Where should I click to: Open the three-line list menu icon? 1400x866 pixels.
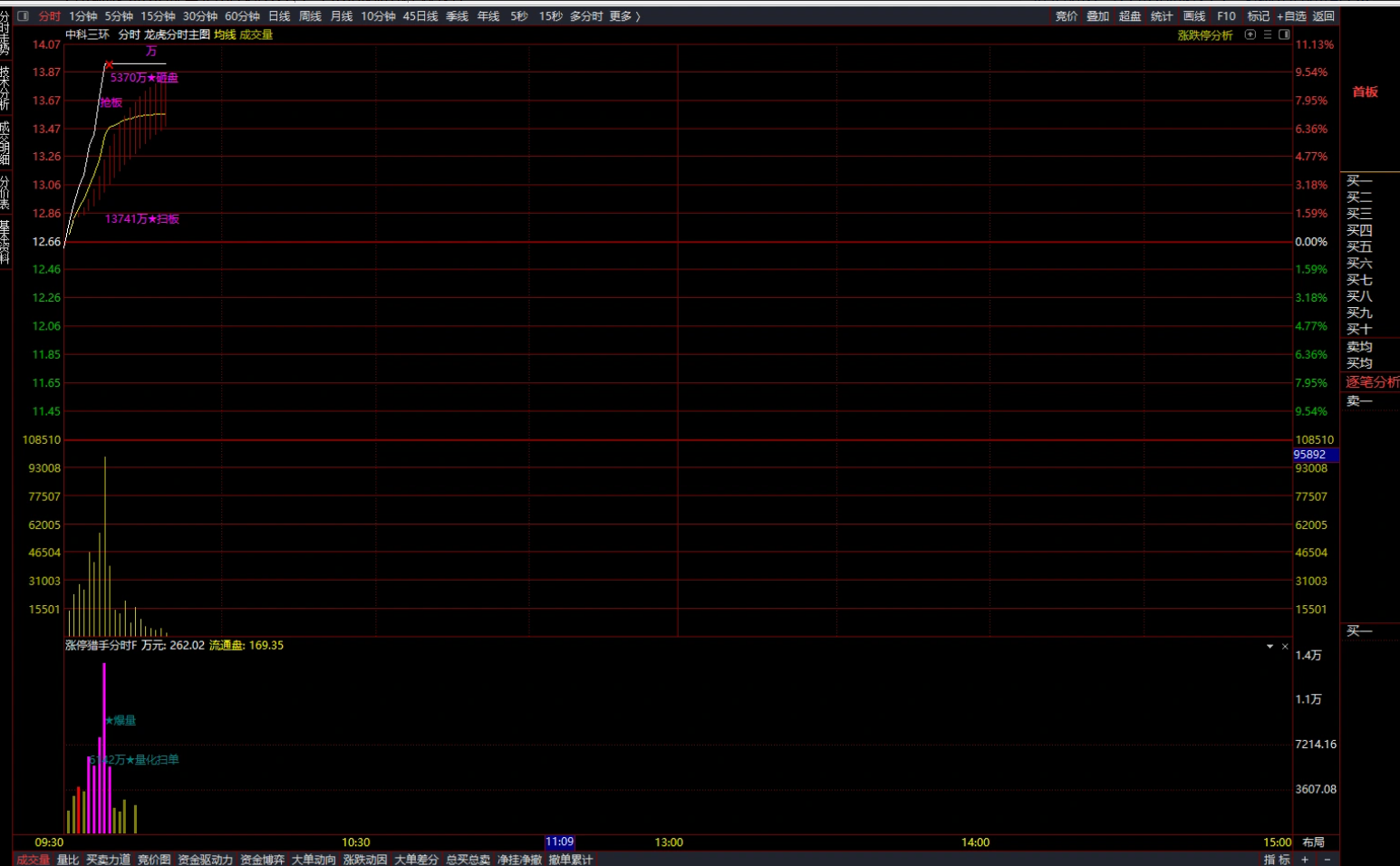pyautogui.click(x=1268, y=35)
